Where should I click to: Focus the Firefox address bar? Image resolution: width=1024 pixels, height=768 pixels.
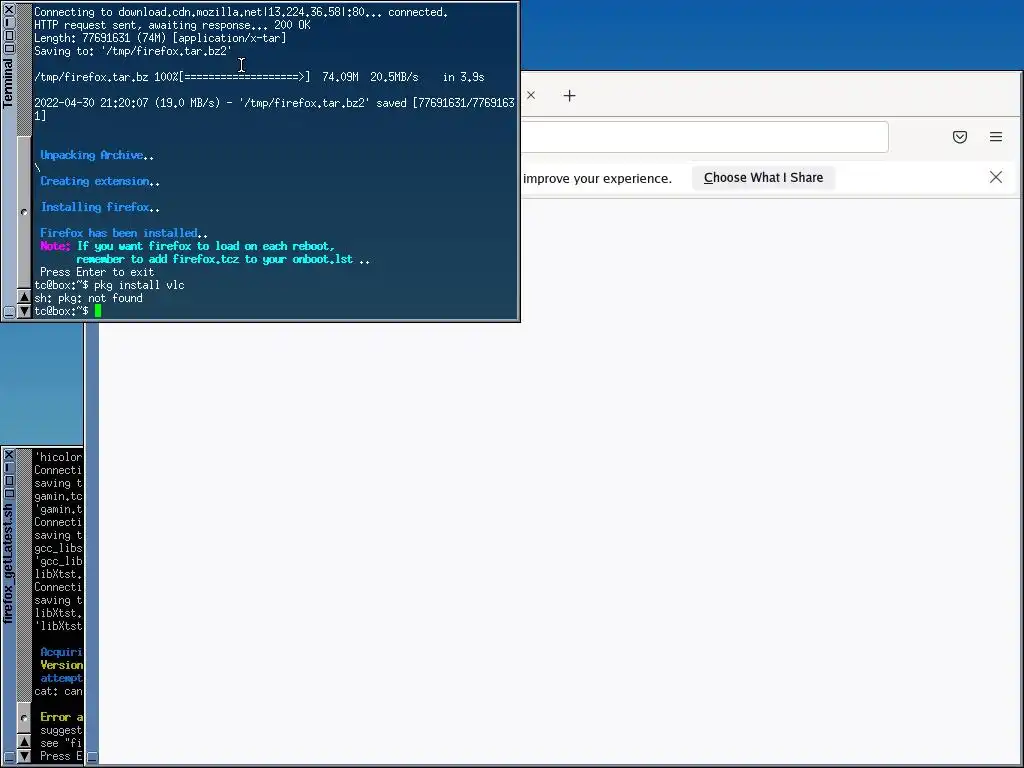704,136
